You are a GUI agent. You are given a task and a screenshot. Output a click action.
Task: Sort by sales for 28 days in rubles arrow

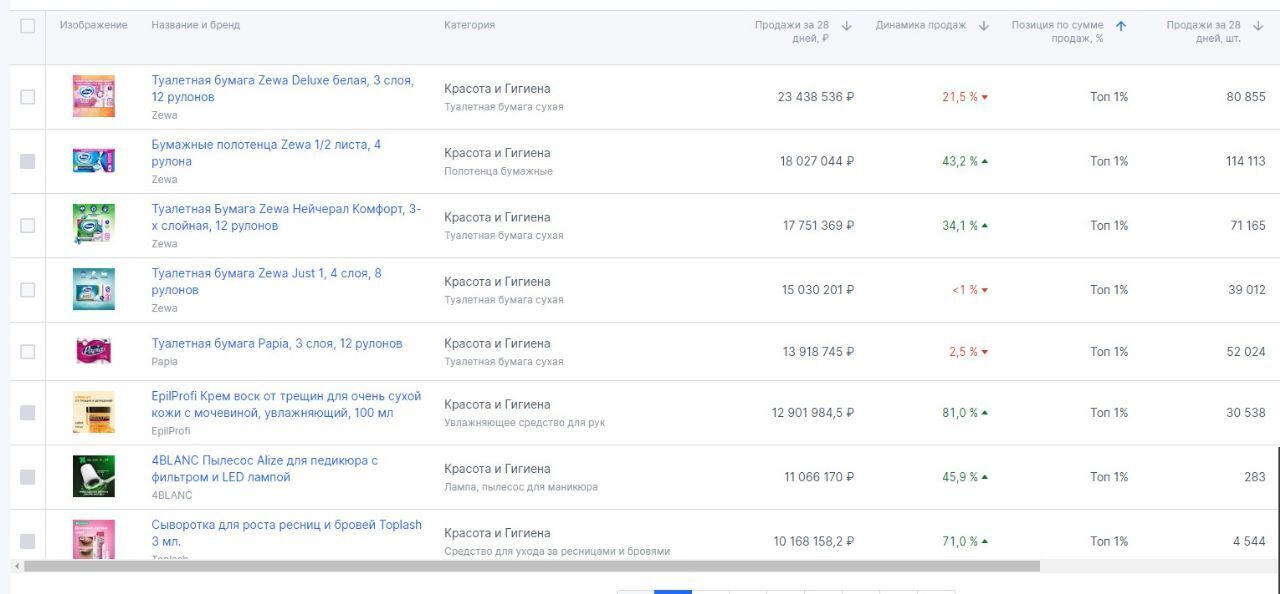coord(847,26)
